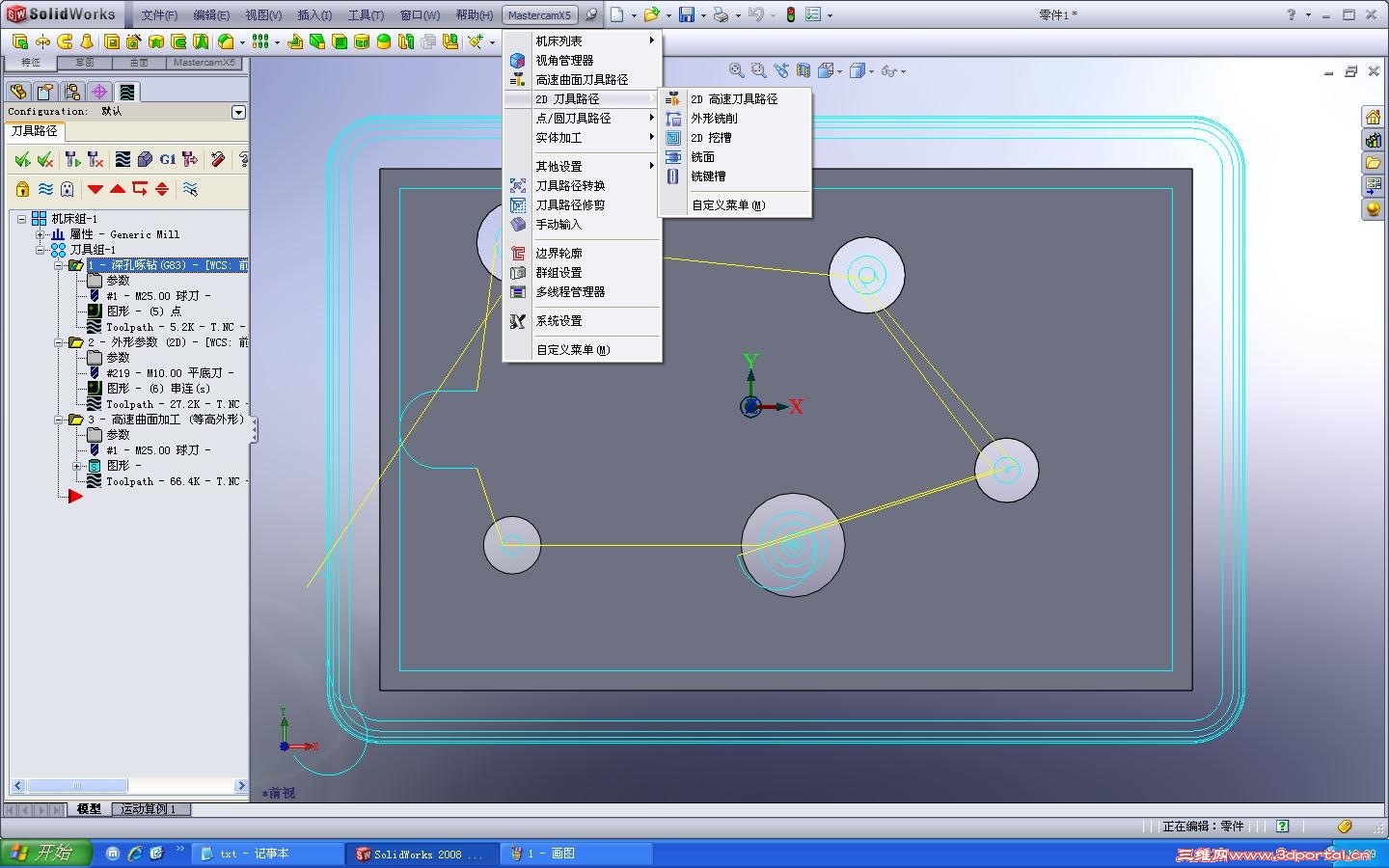This screenshot has width=1389, height=868.
Task: Collapse the 机床组-1 tree node
Action: point(21,219)
